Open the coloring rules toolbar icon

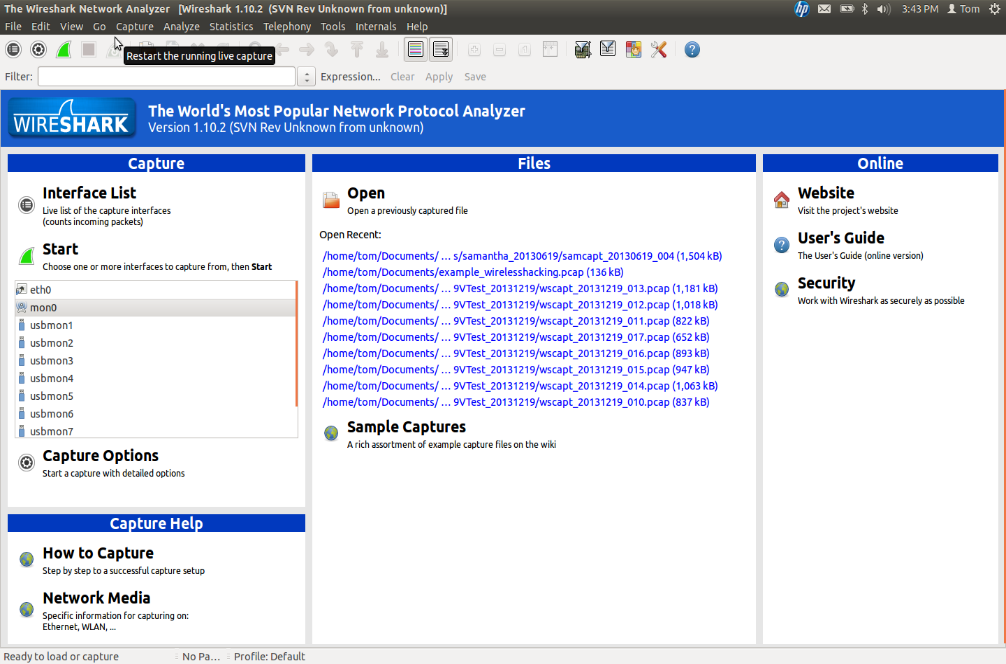pos(633,49)
